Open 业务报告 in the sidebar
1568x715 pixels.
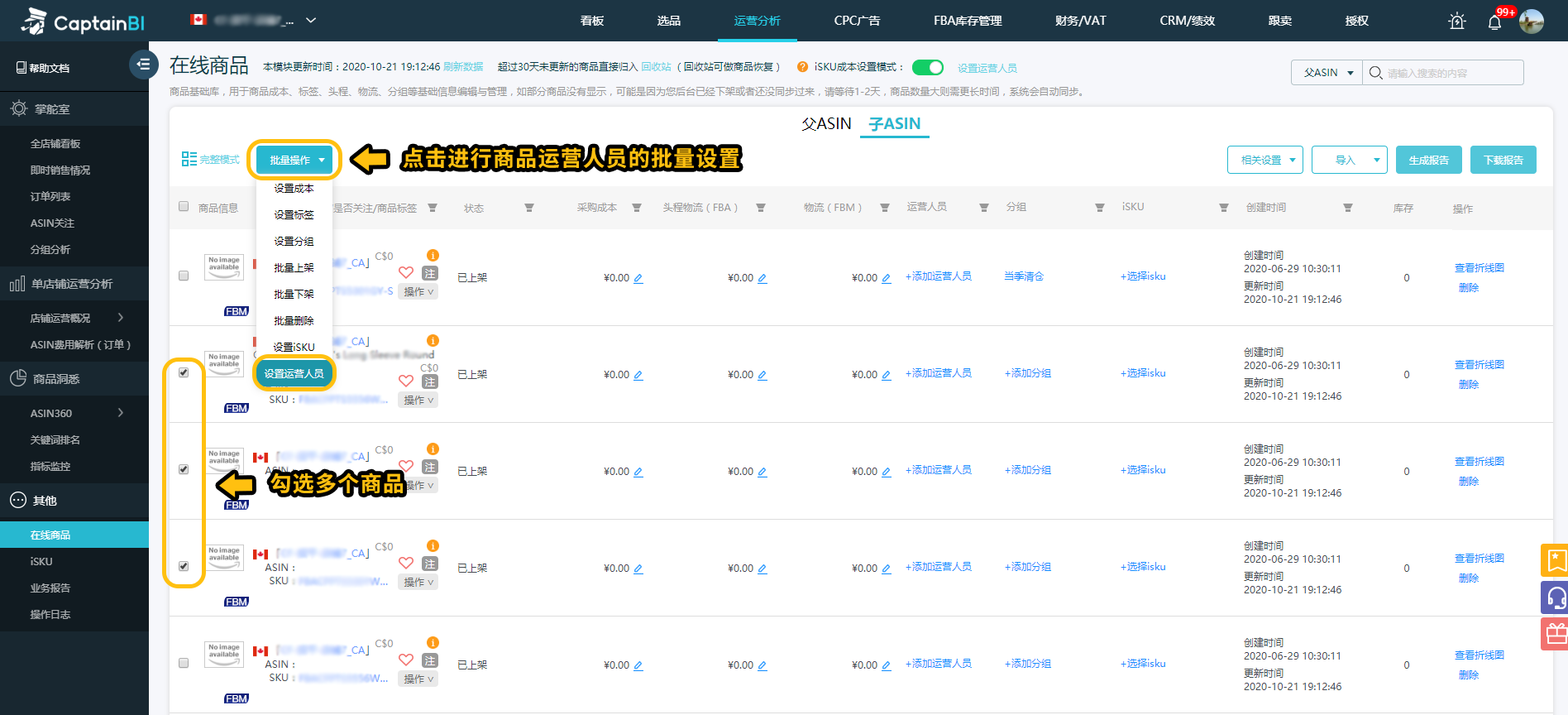coord(50,588)
